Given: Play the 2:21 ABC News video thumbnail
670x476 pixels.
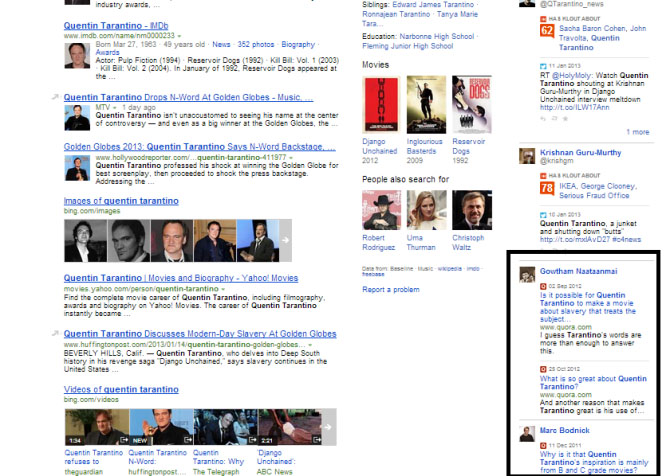Looking at the screenshot, I should [289, 427].
